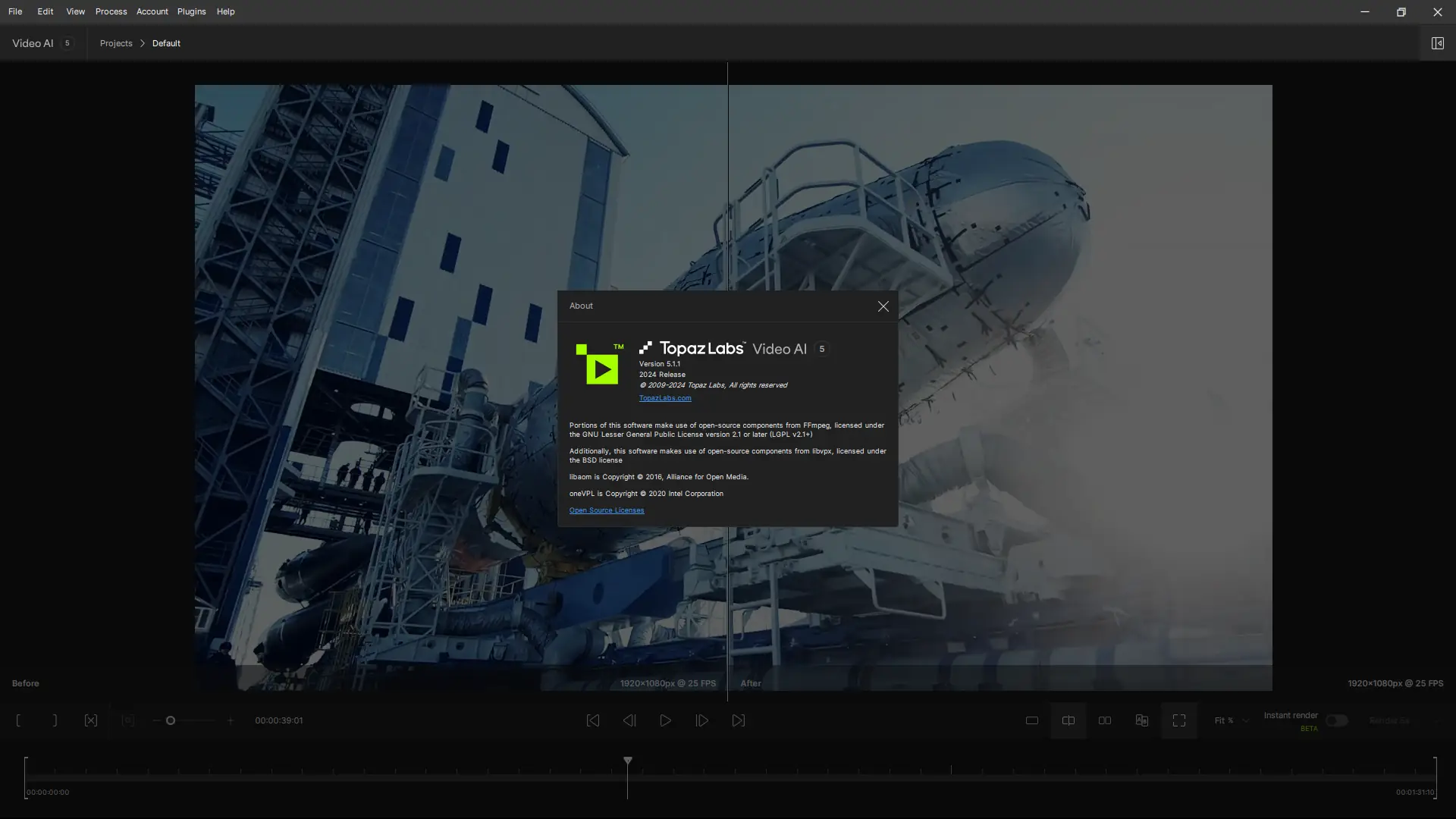This screenshot has width=1456, height=819.
Task: Jump to the first frame
Action: click(x=592, y=720)
